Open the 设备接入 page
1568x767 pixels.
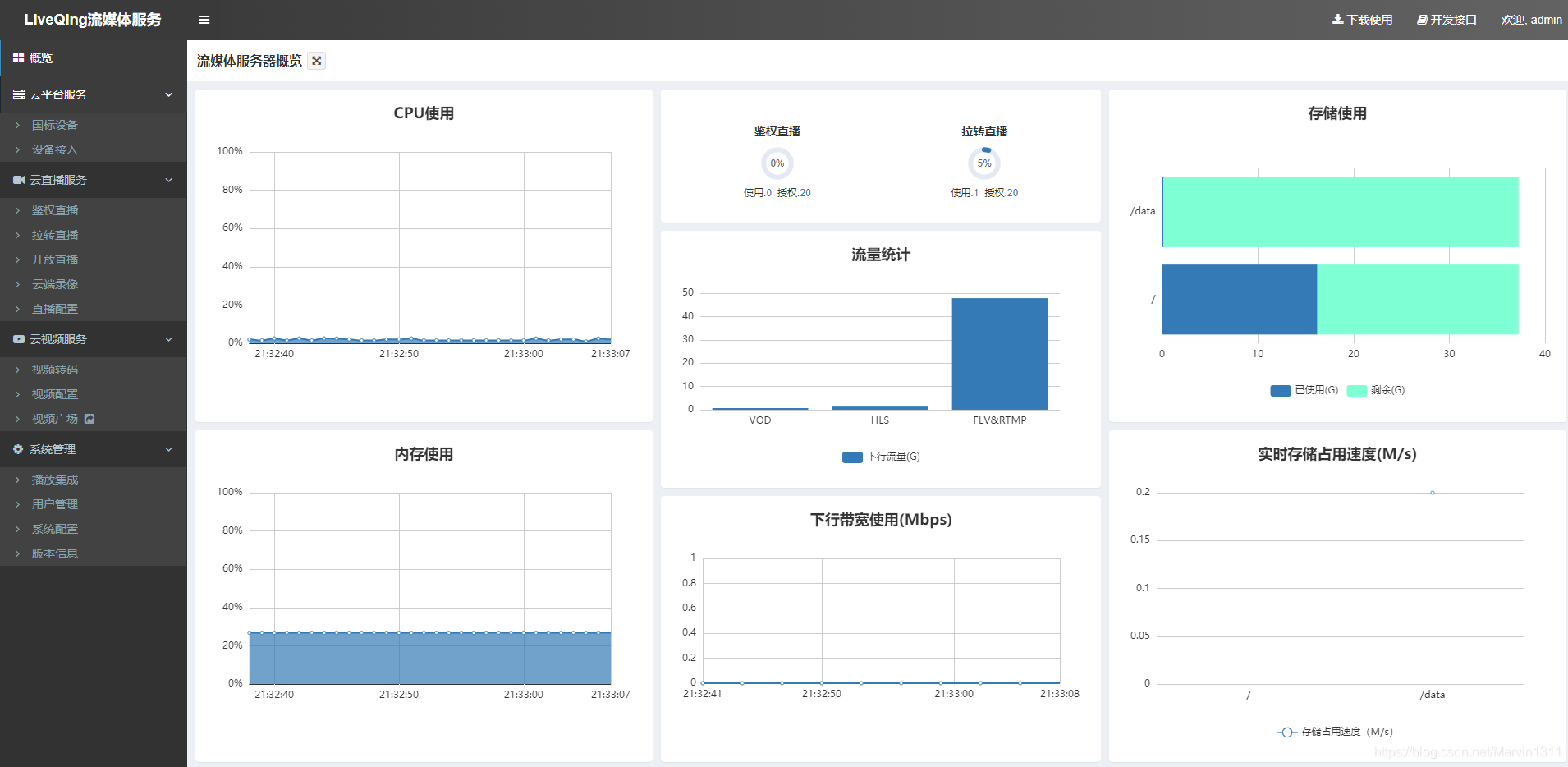pos(56,149)
